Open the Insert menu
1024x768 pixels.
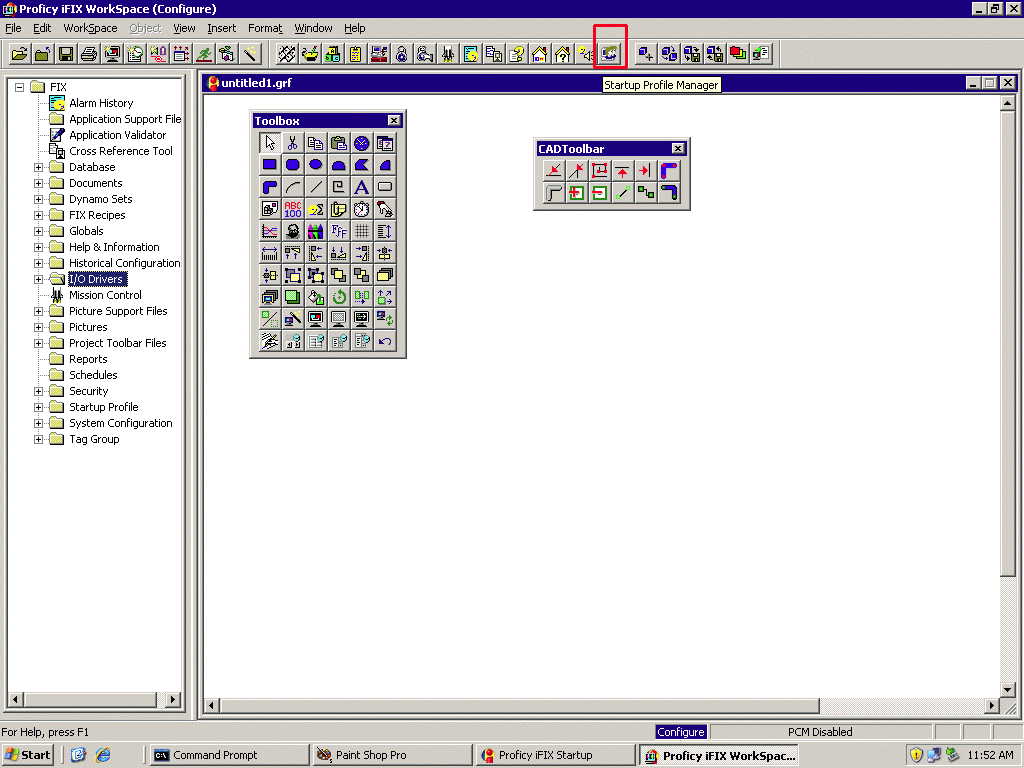221,28
